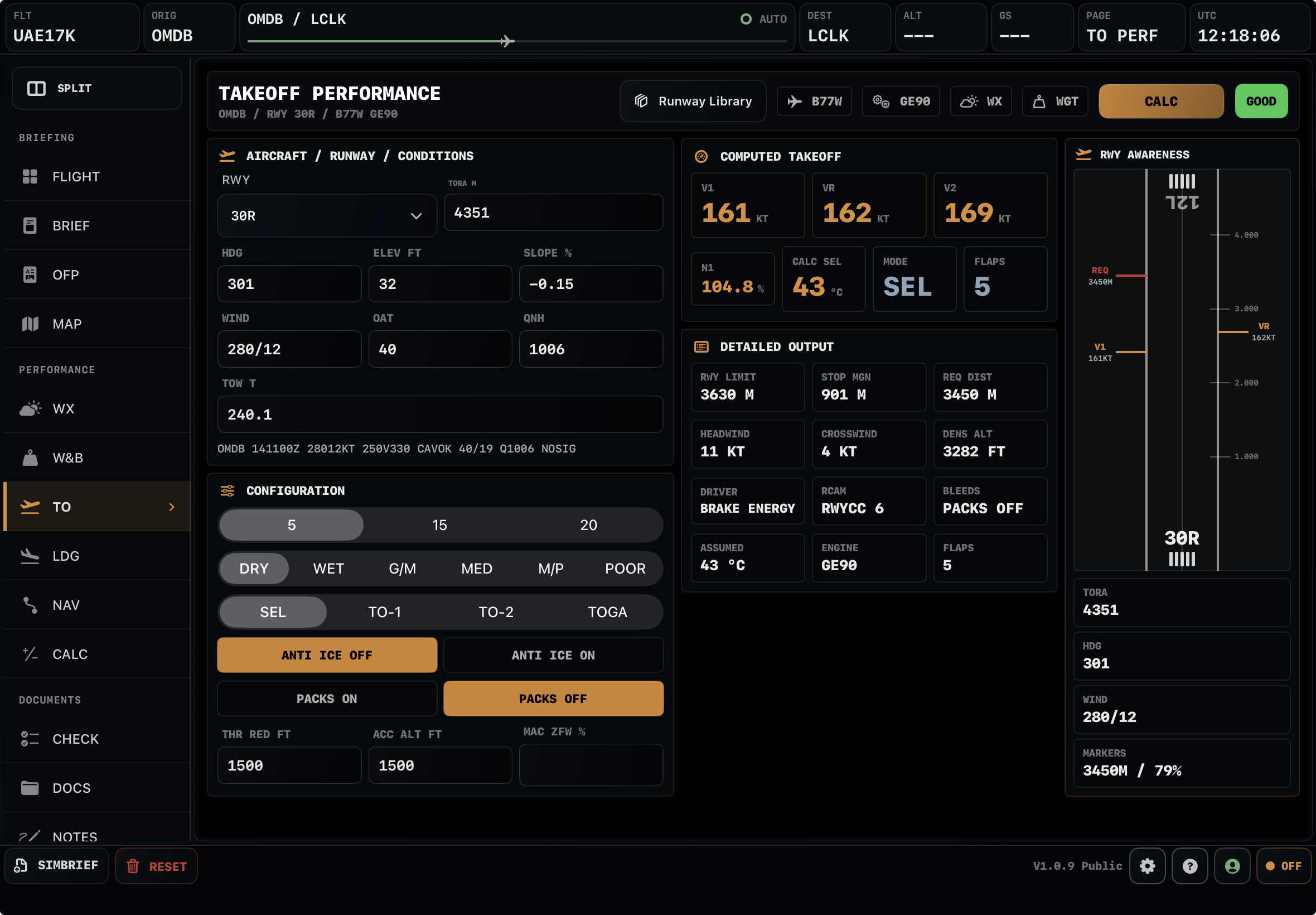
Task: Select G/M runway condition
Action: [x=402, y=569]
